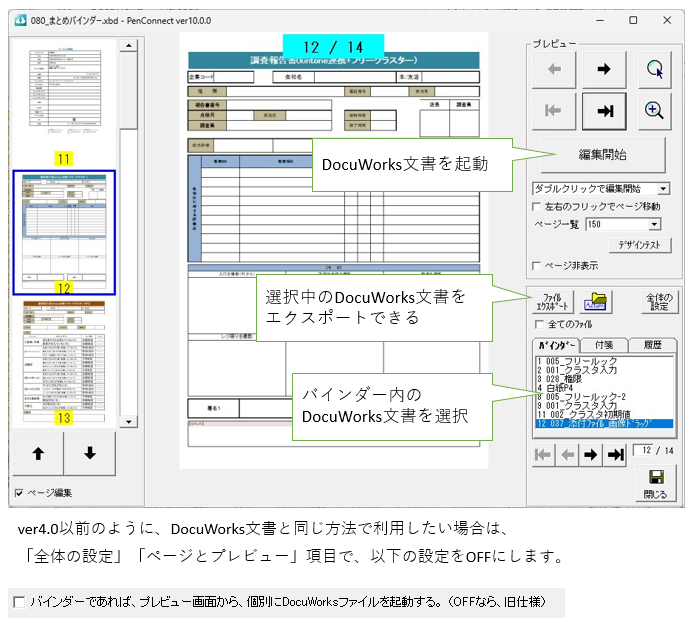Click the floppy disk save and close button
Image resolution: width=690 pixels, height=628 pixels.
click(x=655, y=483)
